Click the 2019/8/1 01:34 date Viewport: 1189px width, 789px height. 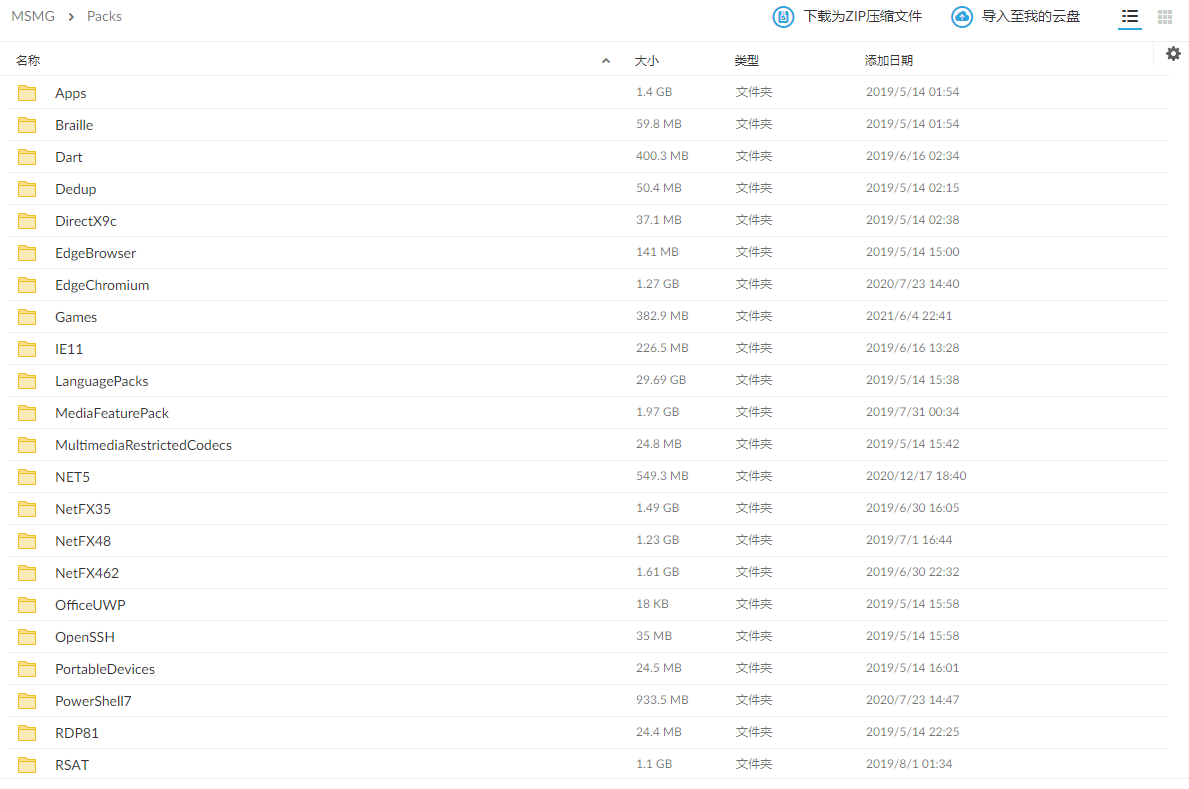[909, 764]
